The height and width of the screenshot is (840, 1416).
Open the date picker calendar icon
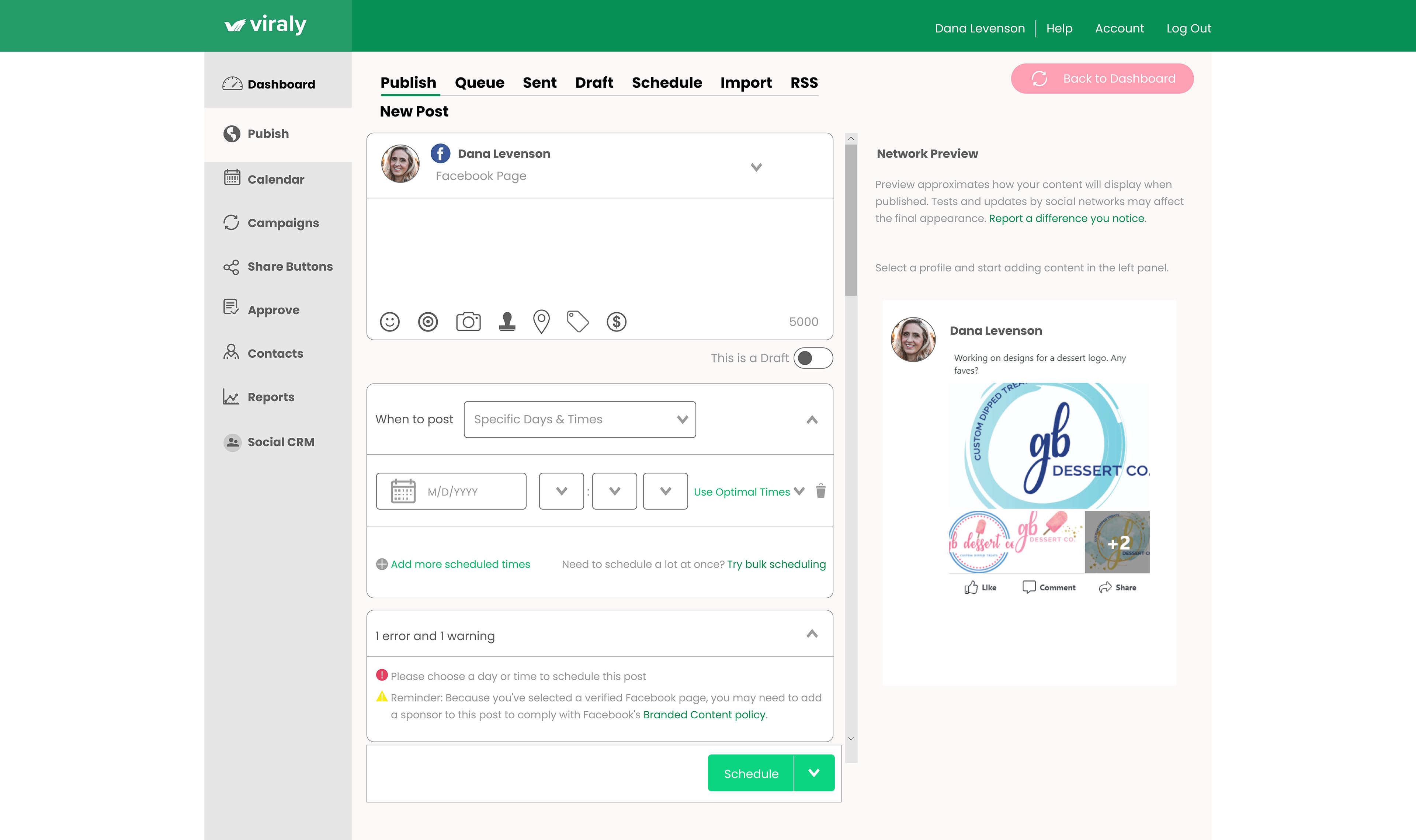point(403,491)
